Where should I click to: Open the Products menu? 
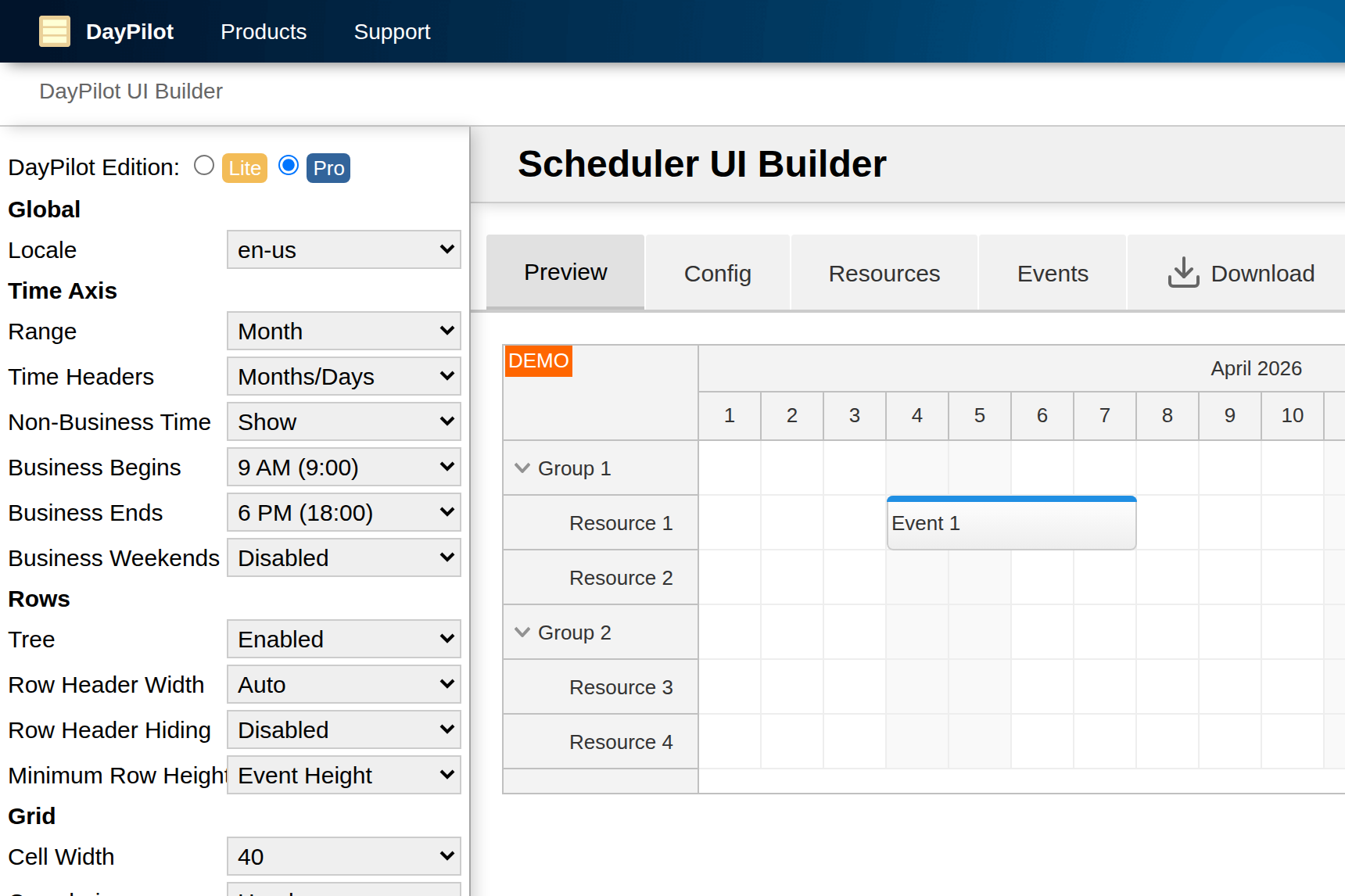(x=264, y=31)
